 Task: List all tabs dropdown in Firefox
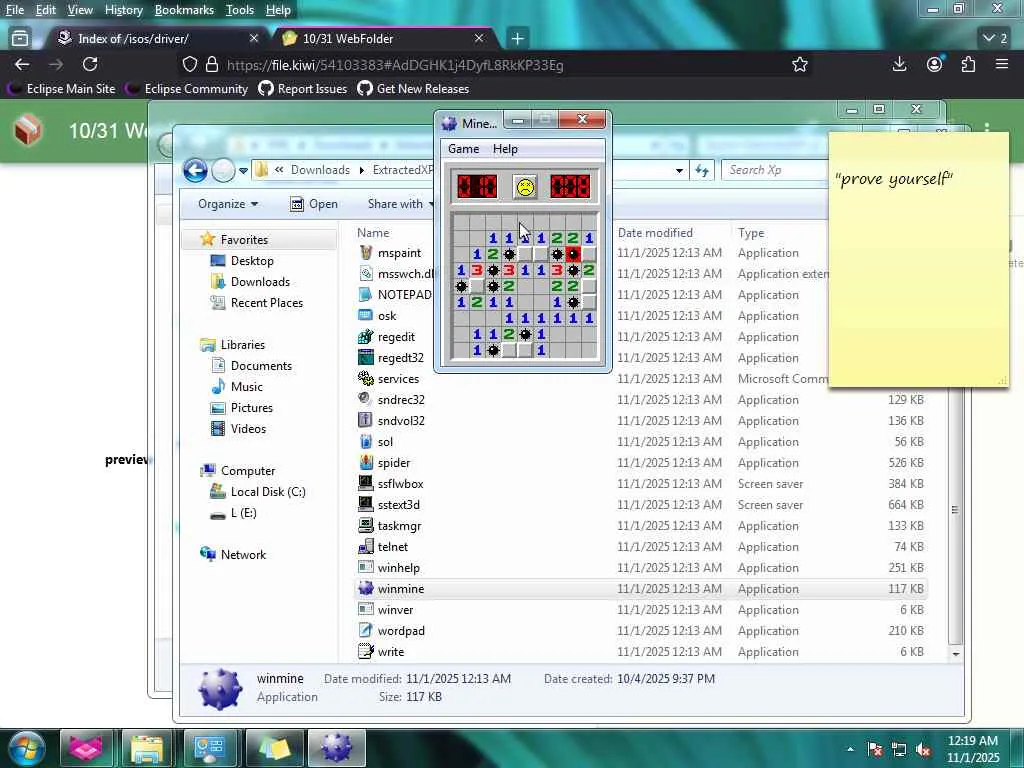point(995,39)
